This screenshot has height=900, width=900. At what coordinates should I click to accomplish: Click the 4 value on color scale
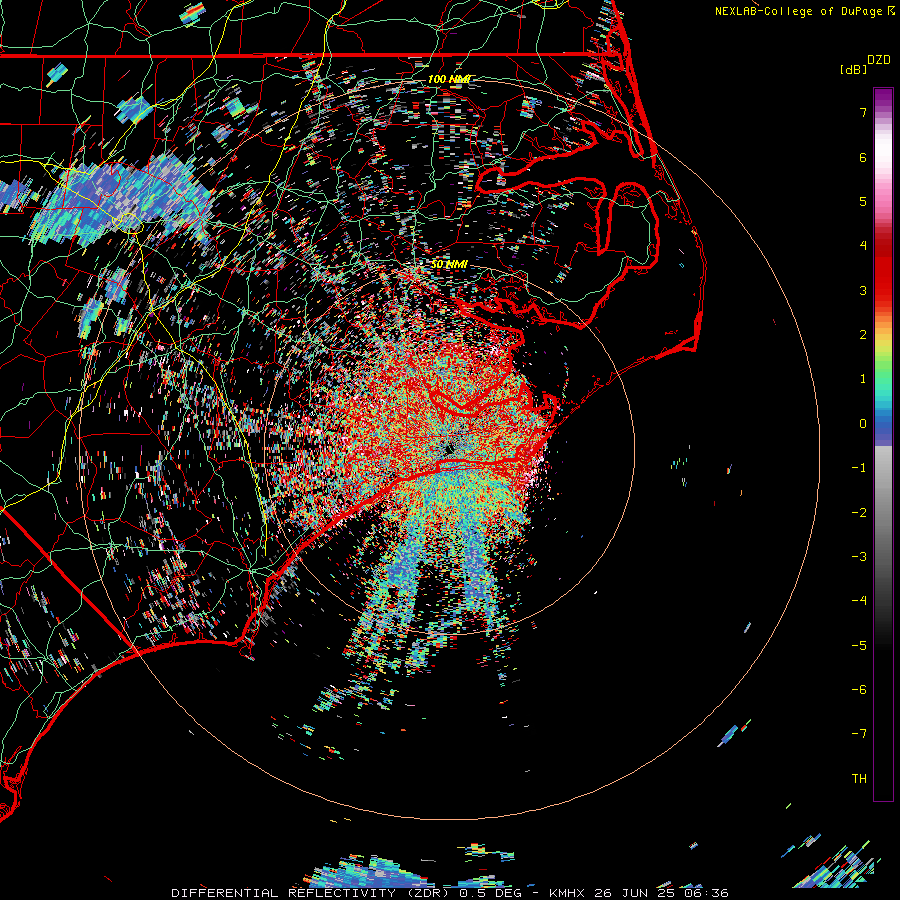pos(863,246)
